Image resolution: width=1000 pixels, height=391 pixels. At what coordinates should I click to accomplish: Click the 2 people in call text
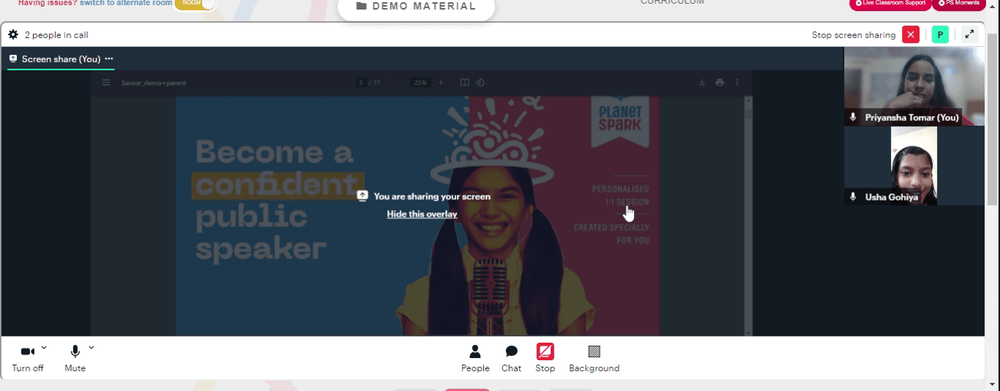[56, 35]
